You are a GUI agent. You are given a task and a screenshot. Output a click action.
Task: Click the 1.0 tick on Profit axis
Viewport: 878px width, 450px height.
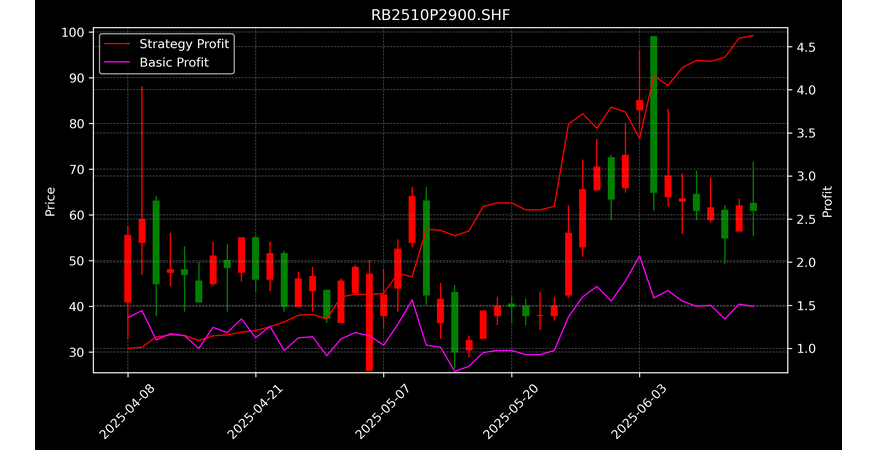(804, 349)
